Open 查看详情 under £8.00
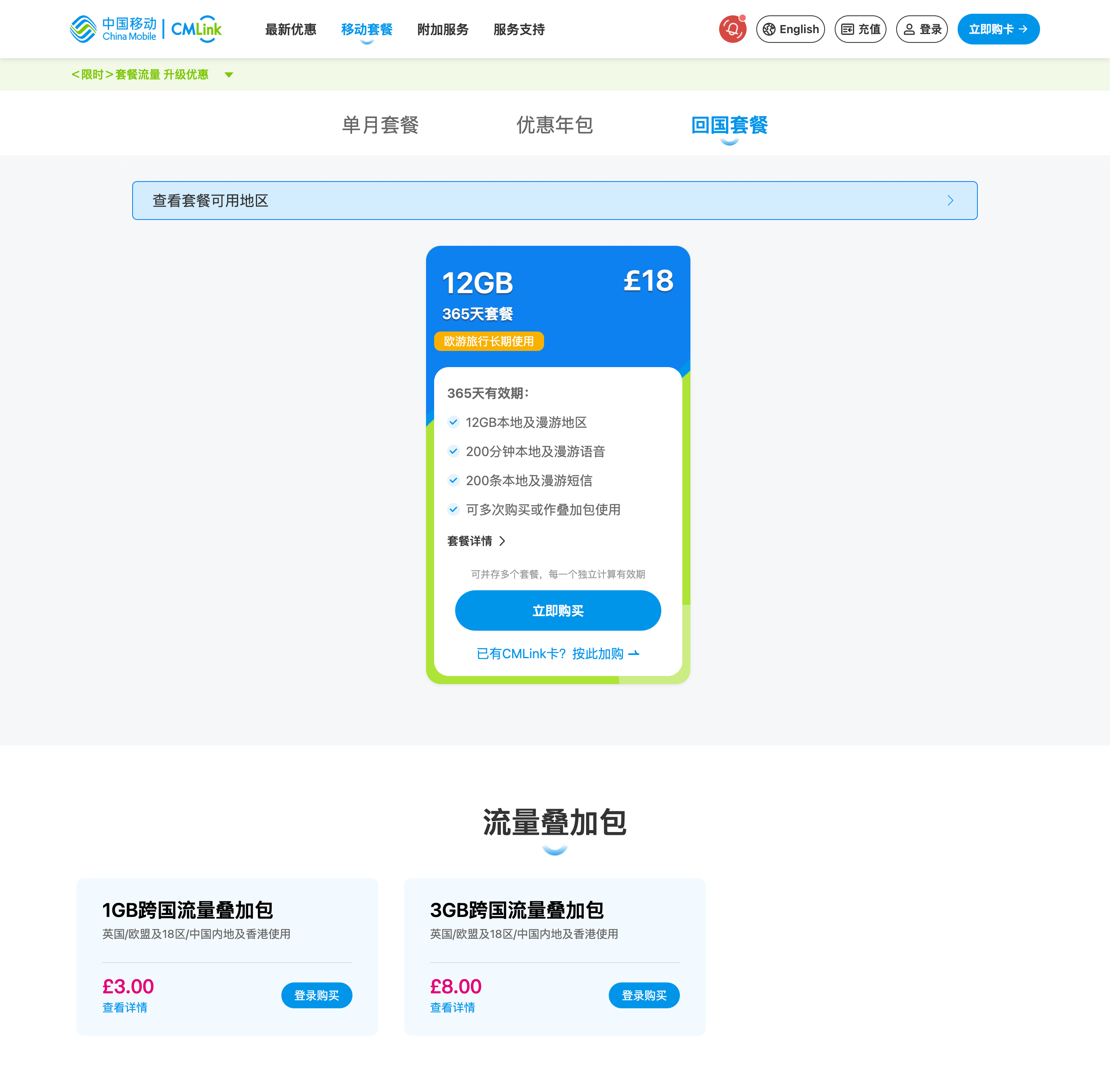The height and width of the screenshot is (1092, 1110). [x=452, y=1008]
